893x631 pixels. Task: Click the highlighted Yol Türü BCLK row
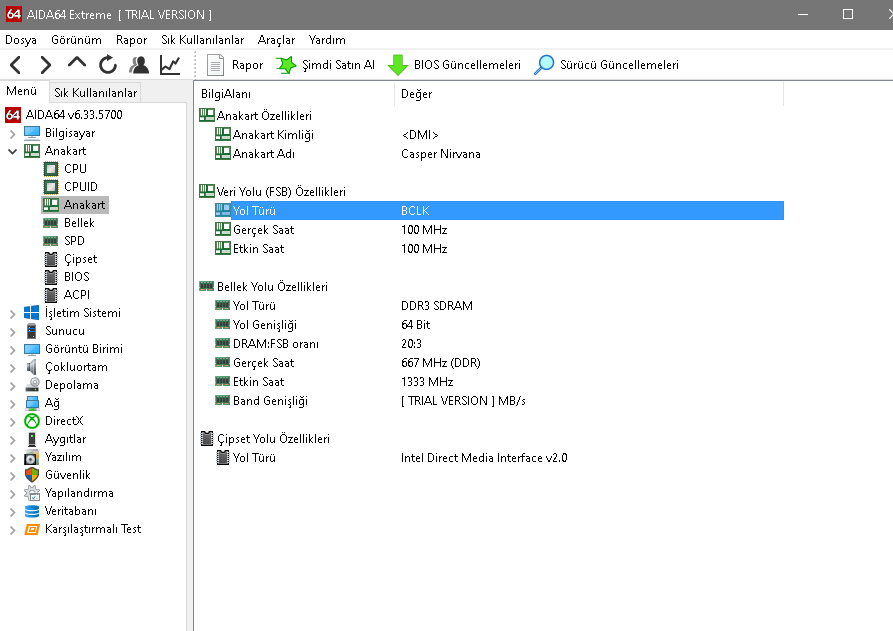pos(499,211)
